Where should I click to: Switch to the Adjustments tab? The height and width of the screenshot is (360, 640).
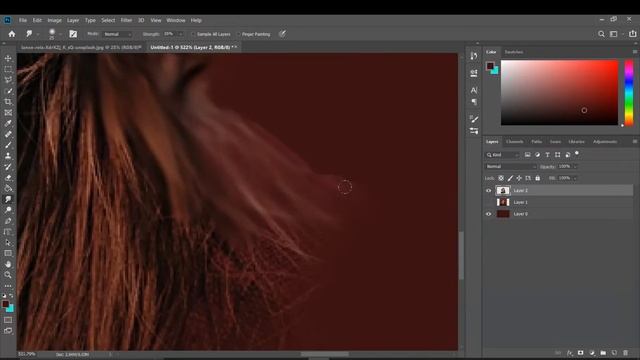coord(605,142)
